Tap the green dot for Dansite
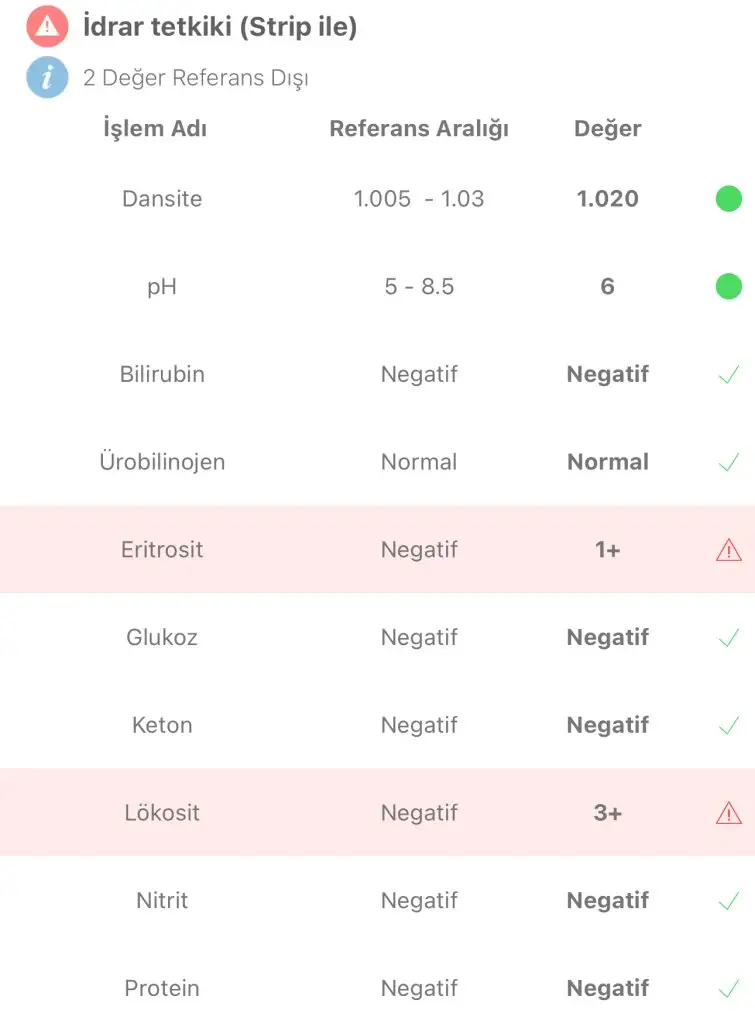 [x=729, y=199]
